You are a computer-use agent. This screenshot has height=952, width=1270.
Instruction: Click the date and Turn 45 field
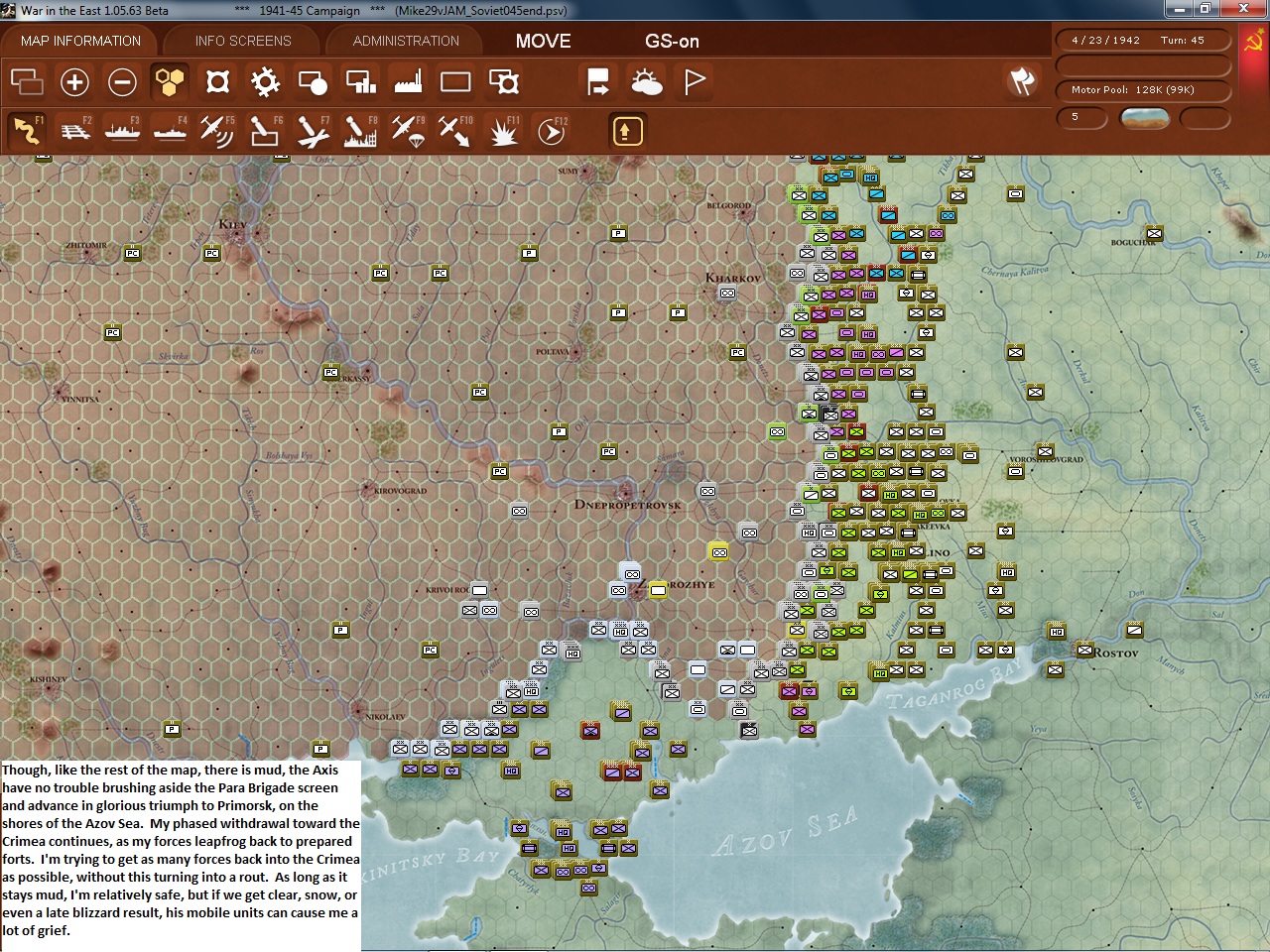(1143, 41)
